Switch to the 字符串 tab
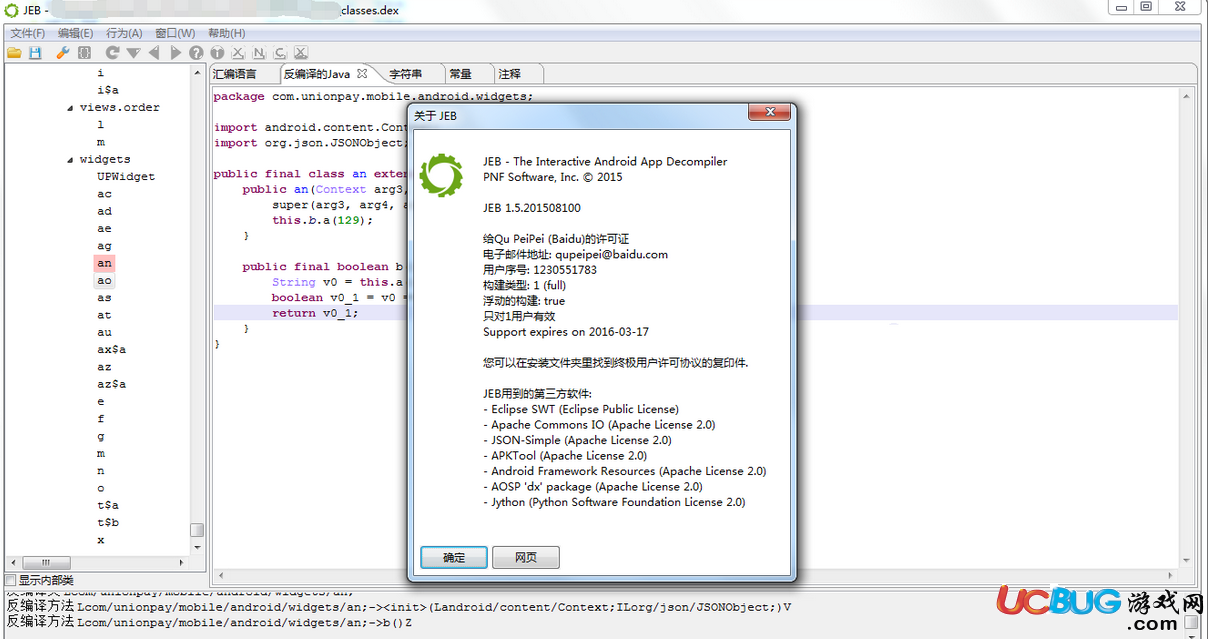1213x639 pixels. click(x=405, y=74)
